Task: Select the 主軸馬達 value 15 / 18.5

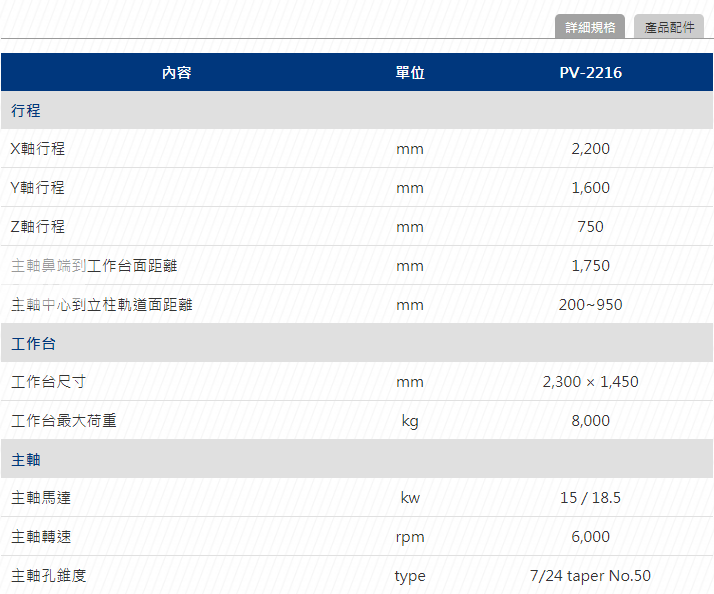Action: point(590,498)
